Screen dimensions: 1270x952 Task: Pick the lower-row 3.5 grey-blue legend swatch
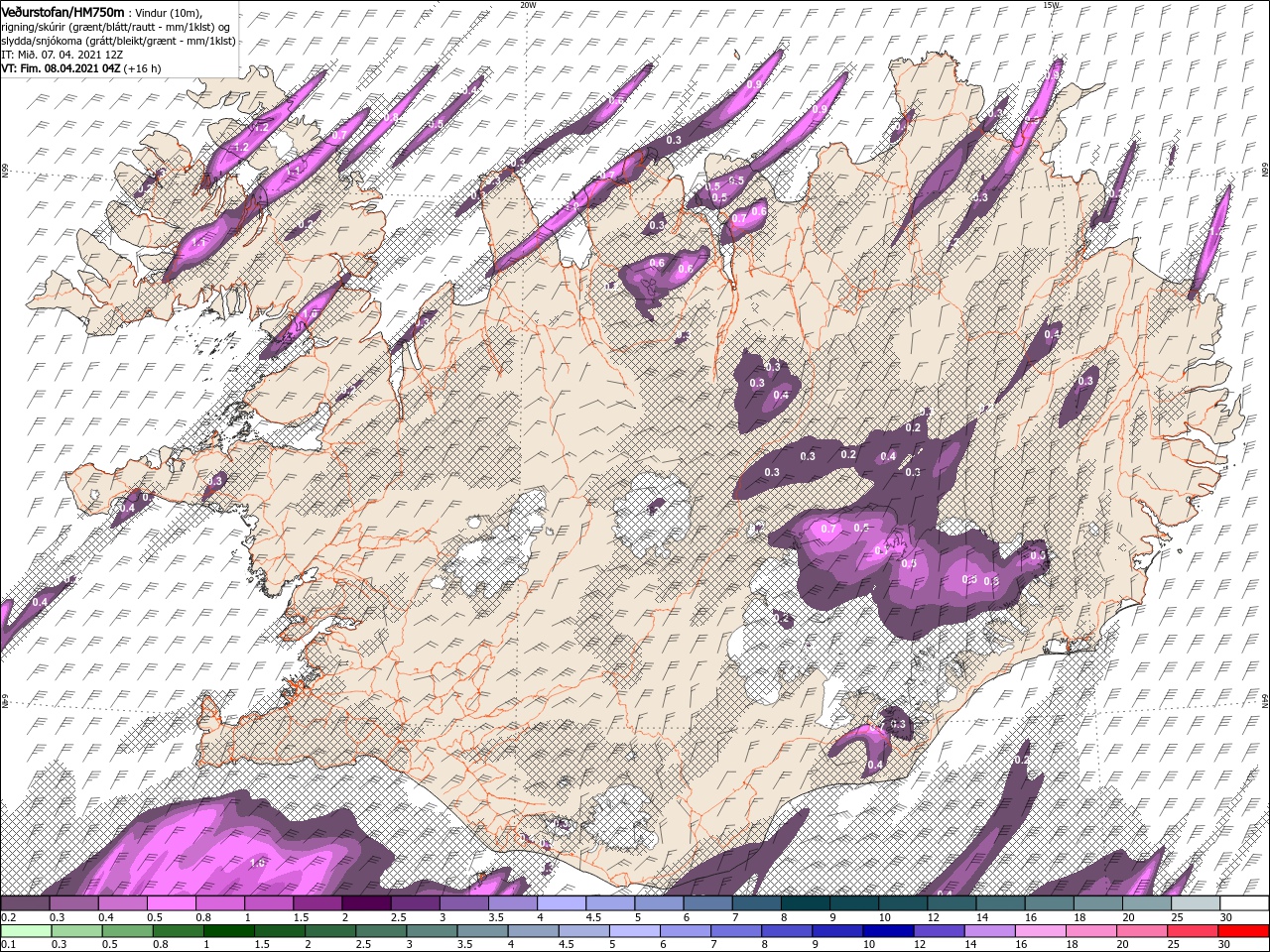482,931
